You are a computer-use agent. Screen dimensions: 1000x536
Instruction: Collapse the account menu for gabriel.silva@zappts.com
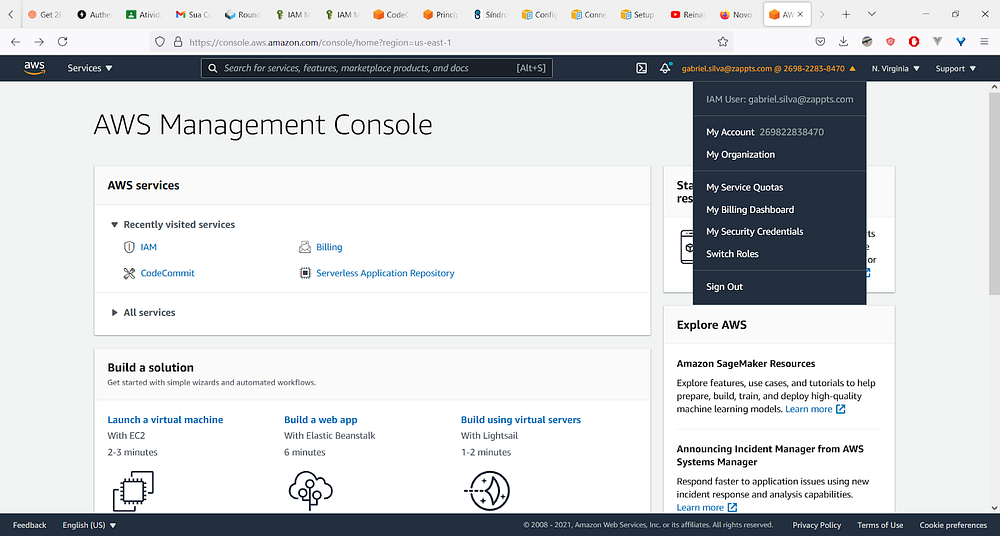coord(769,68)
